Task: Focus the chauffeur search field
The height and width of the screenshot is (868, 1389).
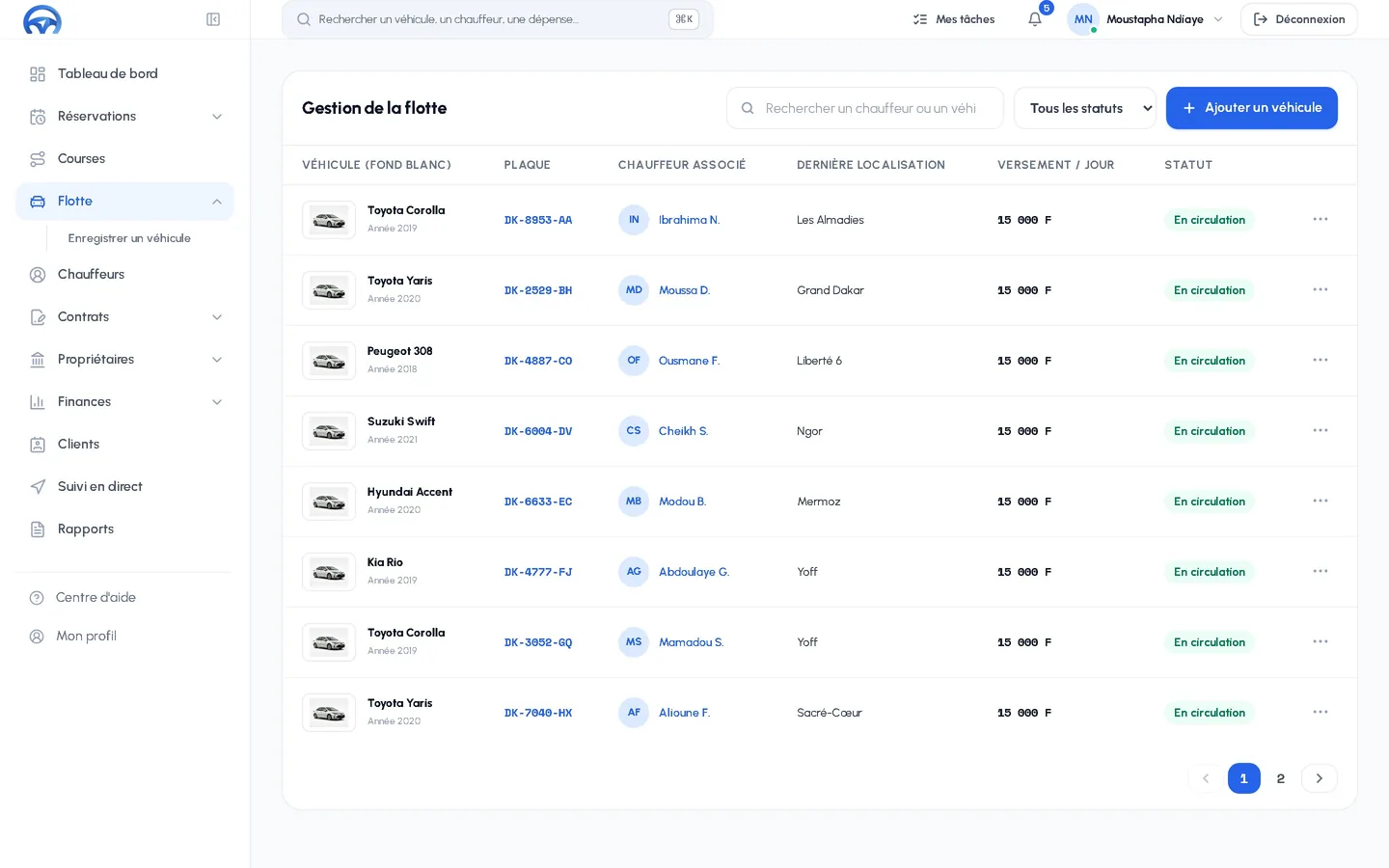Action: (865, 108)
